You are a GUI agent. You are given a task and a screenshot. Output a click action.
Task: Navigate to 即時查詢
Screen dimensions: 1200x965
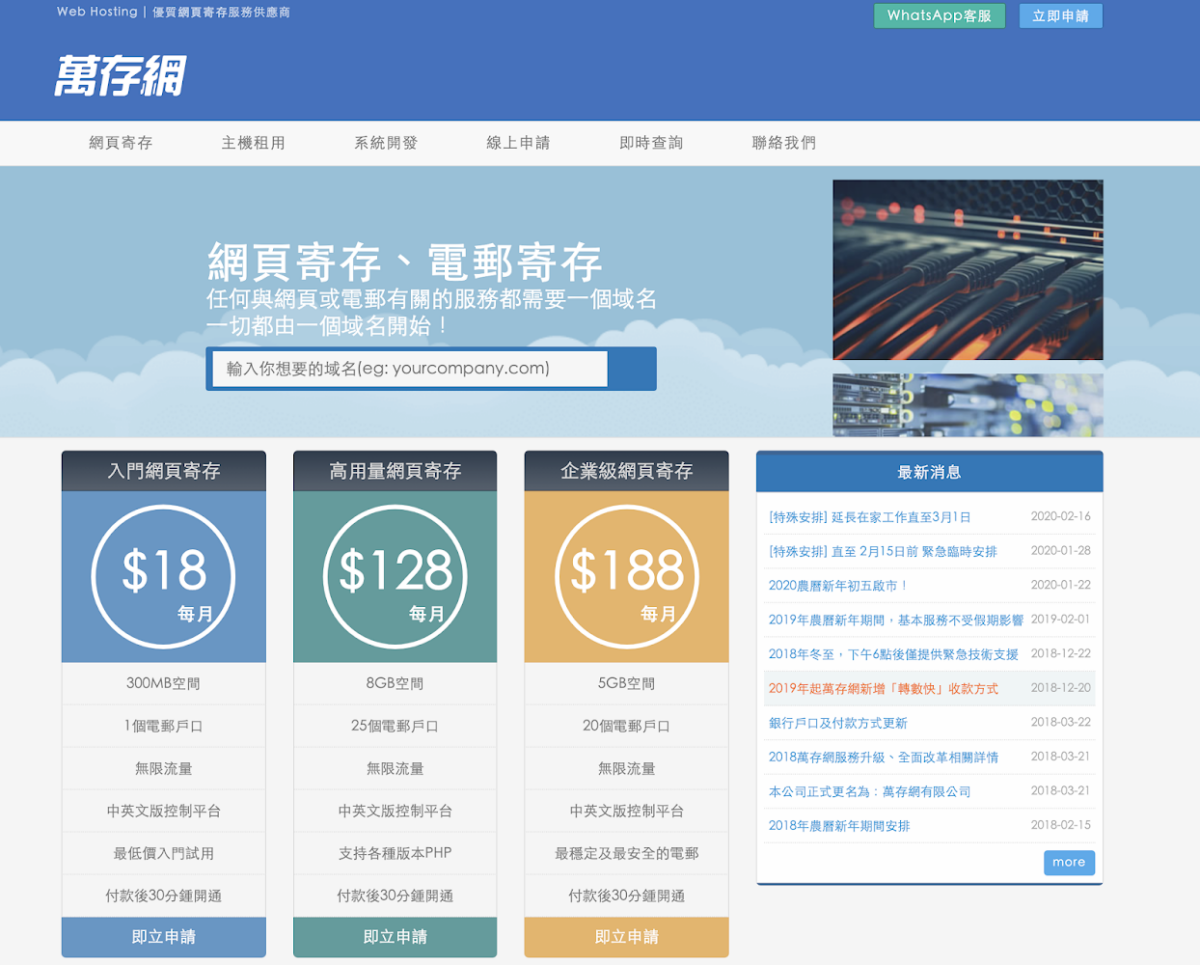tap(651, 143)
